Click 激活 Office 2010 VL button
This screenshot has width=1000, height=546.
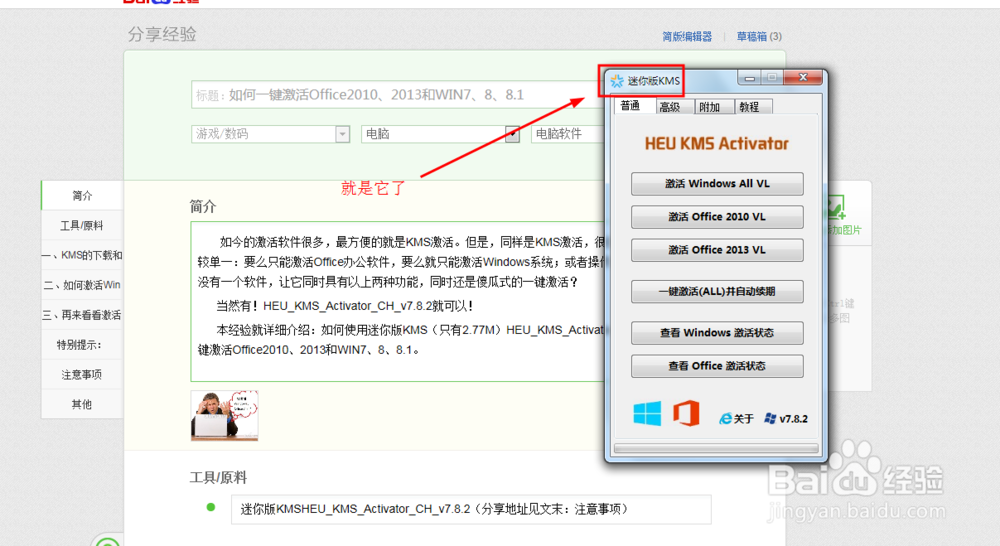(717, 217)
